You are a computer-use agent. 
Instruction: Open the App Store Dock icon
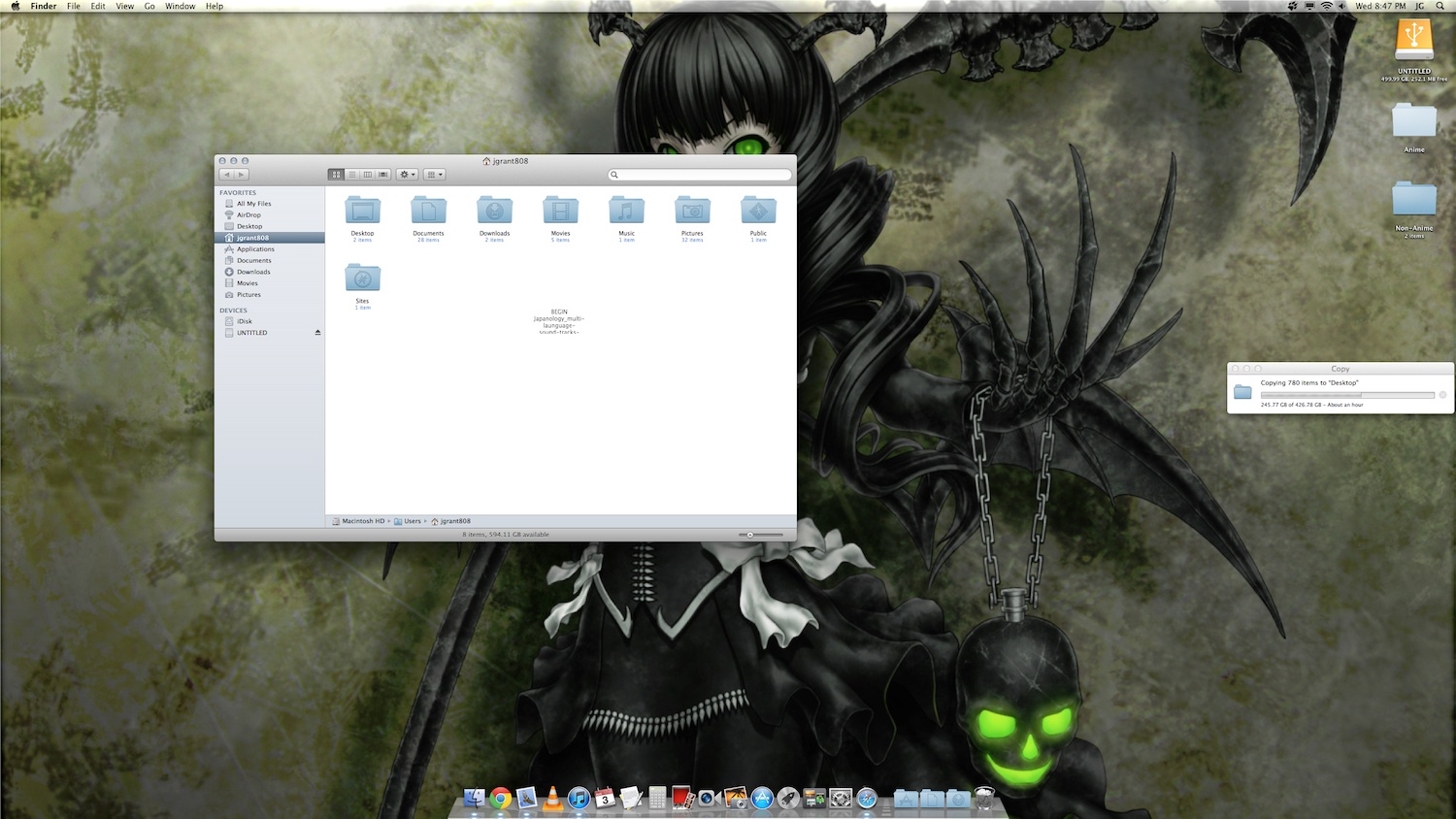tap(762, 798)
